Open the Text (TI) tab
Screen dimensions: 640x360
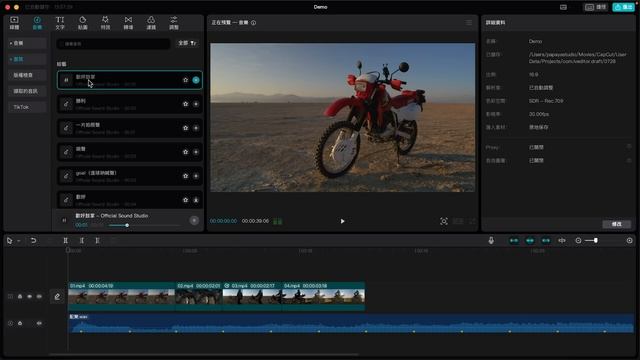click(60, 23)
